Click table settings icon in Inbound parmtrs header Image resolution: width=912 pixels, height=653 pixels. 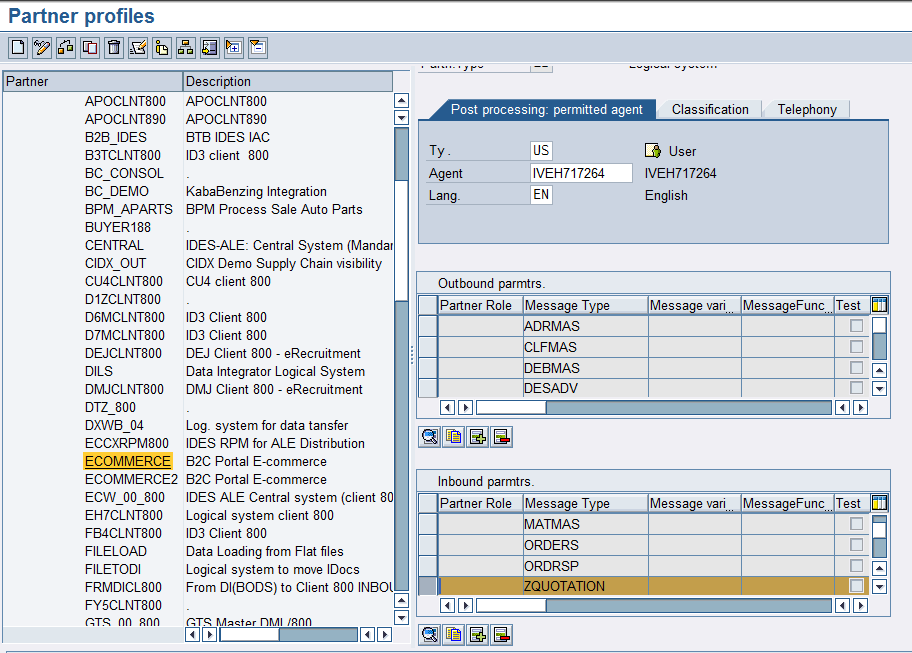click(x=879, y=503)
